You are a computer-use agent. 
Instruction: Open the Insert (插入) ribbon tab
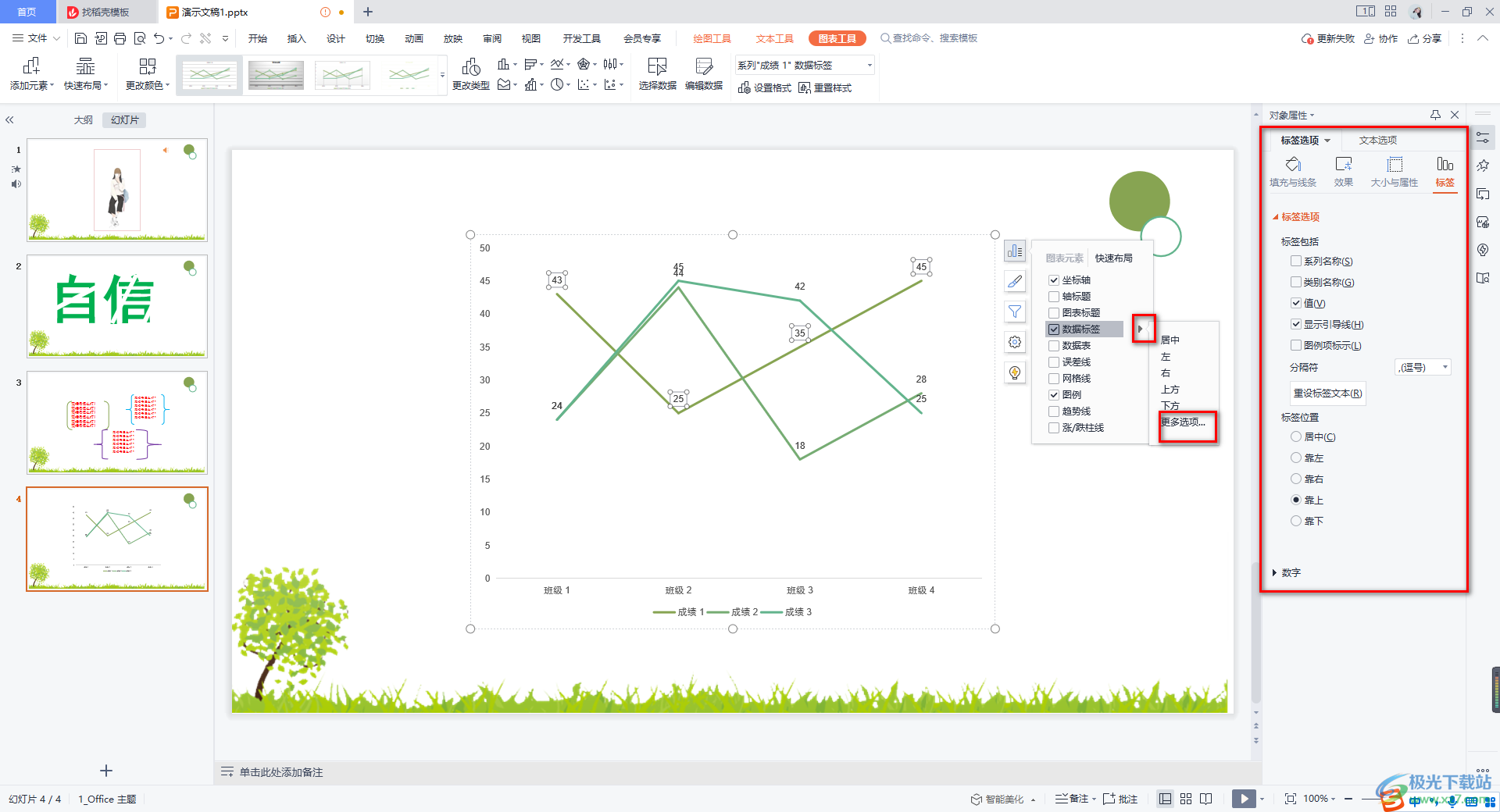point(296,38)
